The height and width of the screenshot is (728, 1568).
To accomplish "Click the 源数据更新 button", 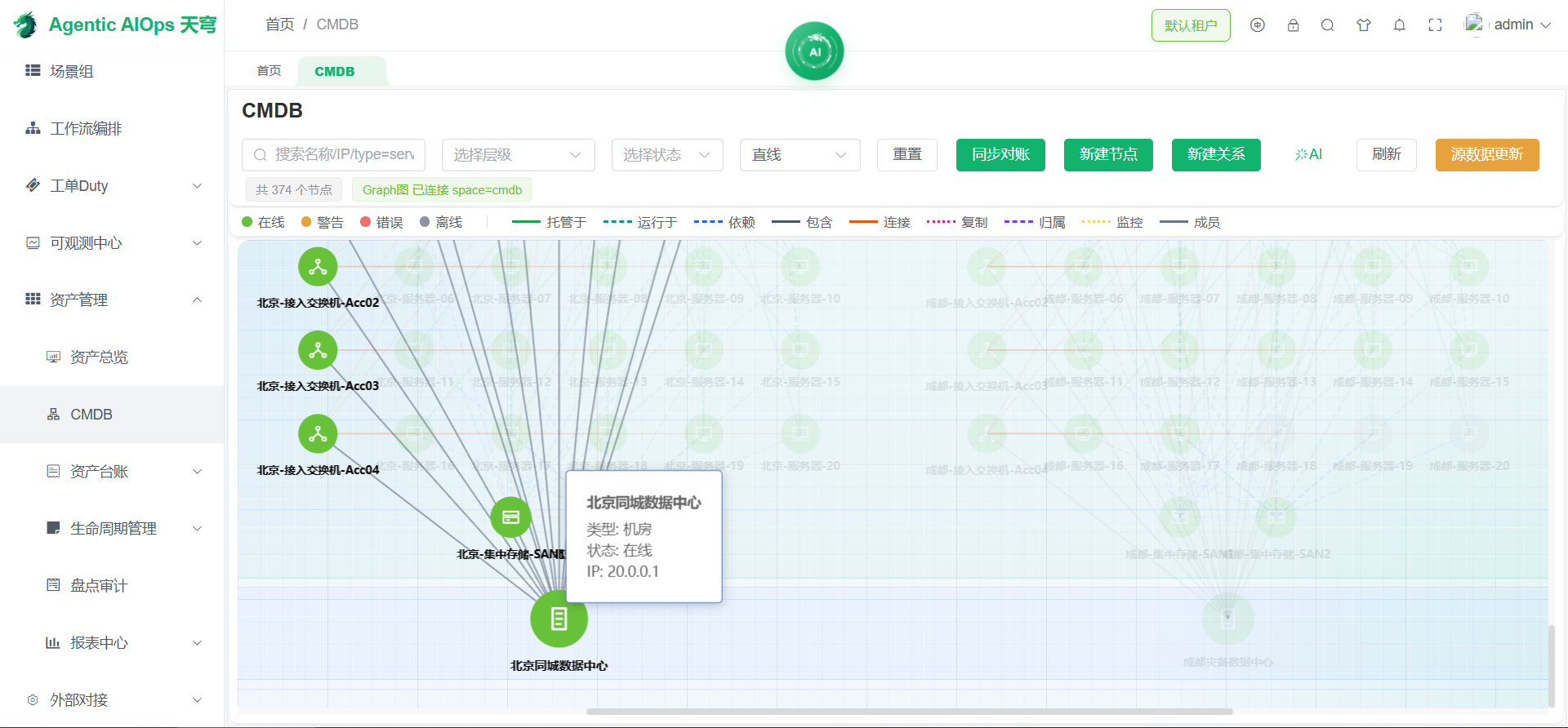I will [1486, 155].
